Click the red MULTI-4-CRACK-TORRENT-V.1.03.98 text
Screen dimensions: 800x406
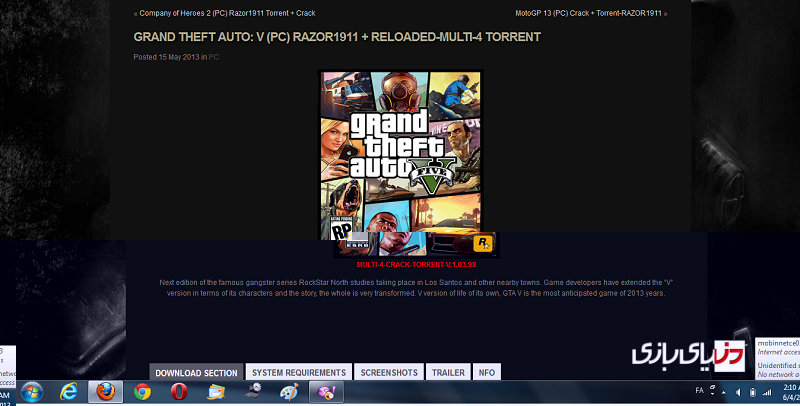(x=416, y=265)
